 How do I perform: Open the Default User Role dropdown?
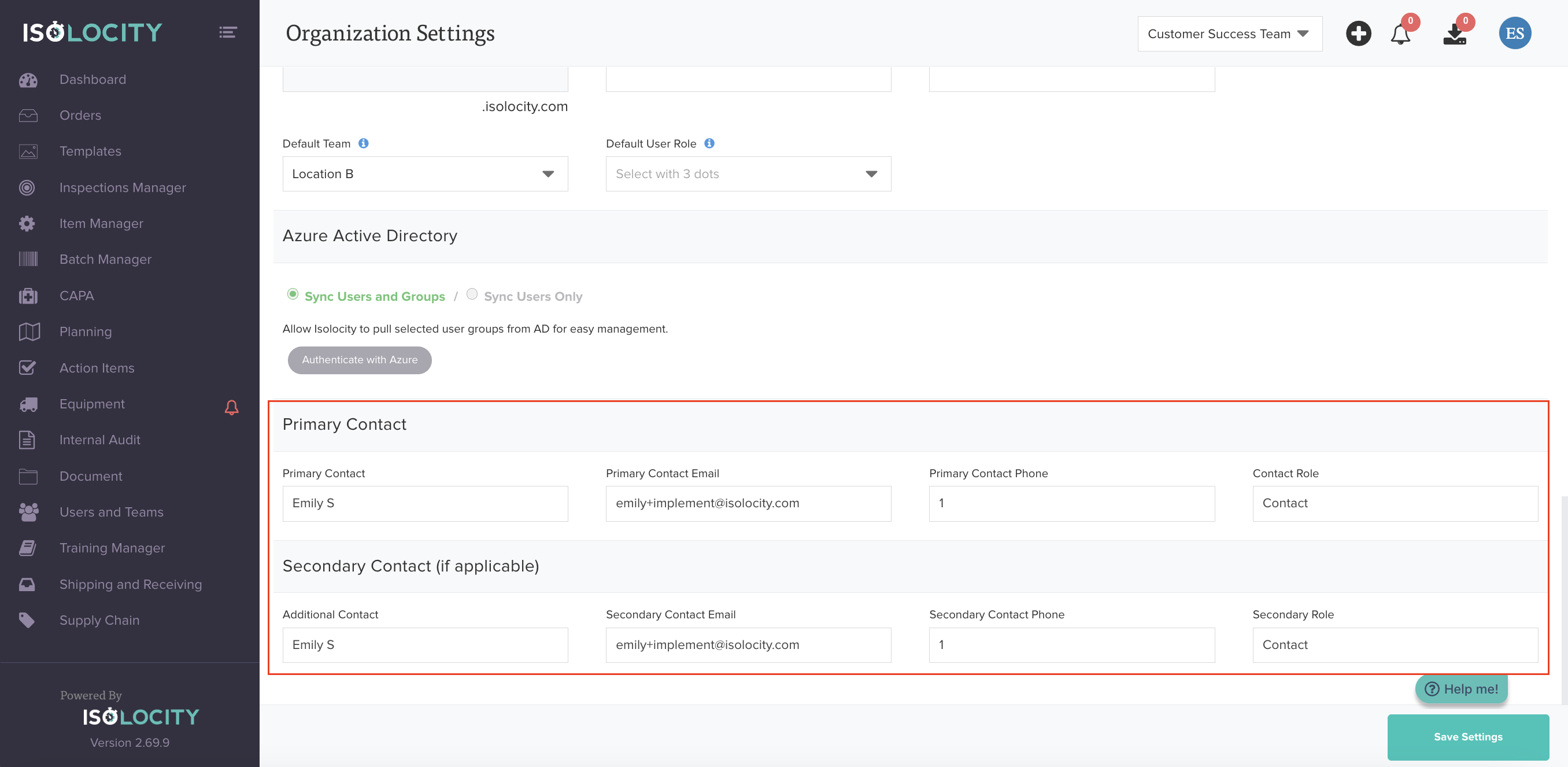(748, 174)
